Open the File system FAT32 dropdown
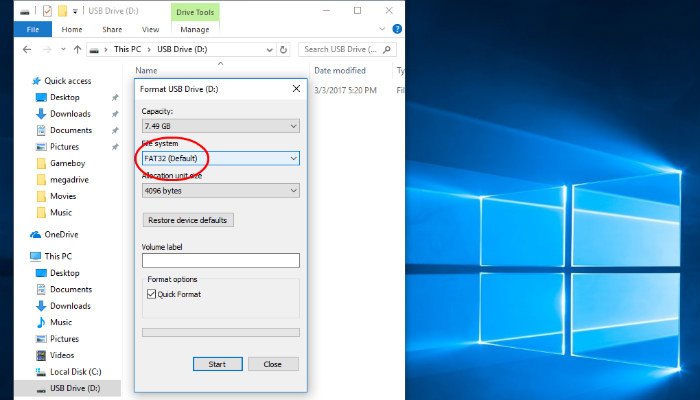Image resolution: width=700 pixels, height=400 pixels. coord(221,158)
